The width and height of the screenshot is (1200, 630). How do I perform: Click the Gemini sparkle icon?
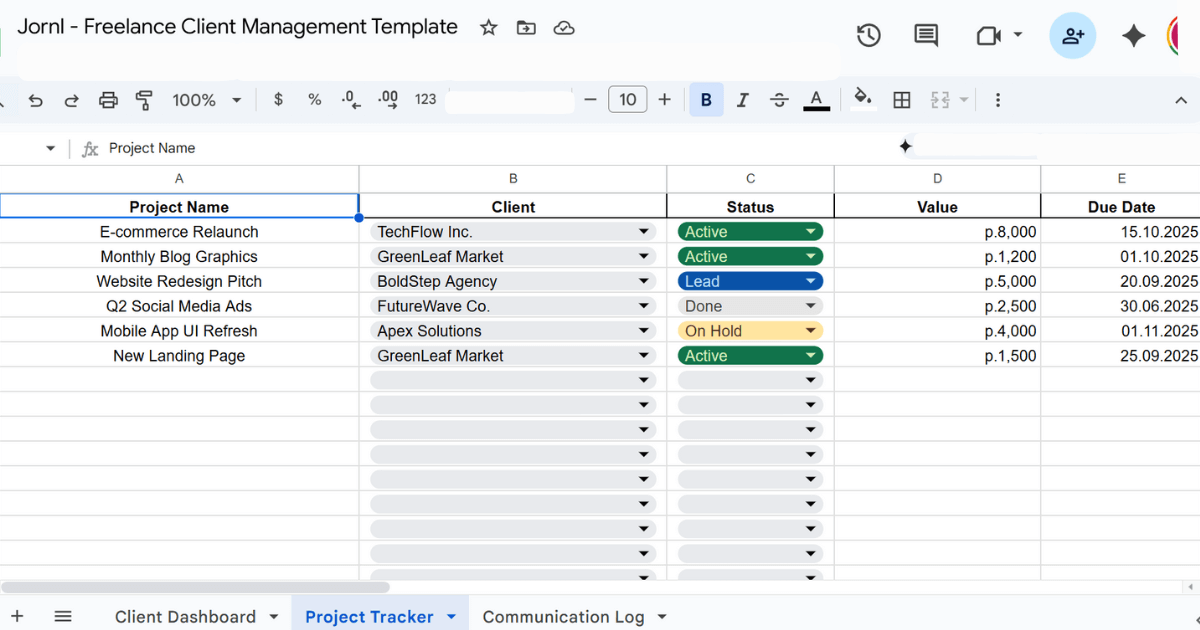tap(1133, 36)
